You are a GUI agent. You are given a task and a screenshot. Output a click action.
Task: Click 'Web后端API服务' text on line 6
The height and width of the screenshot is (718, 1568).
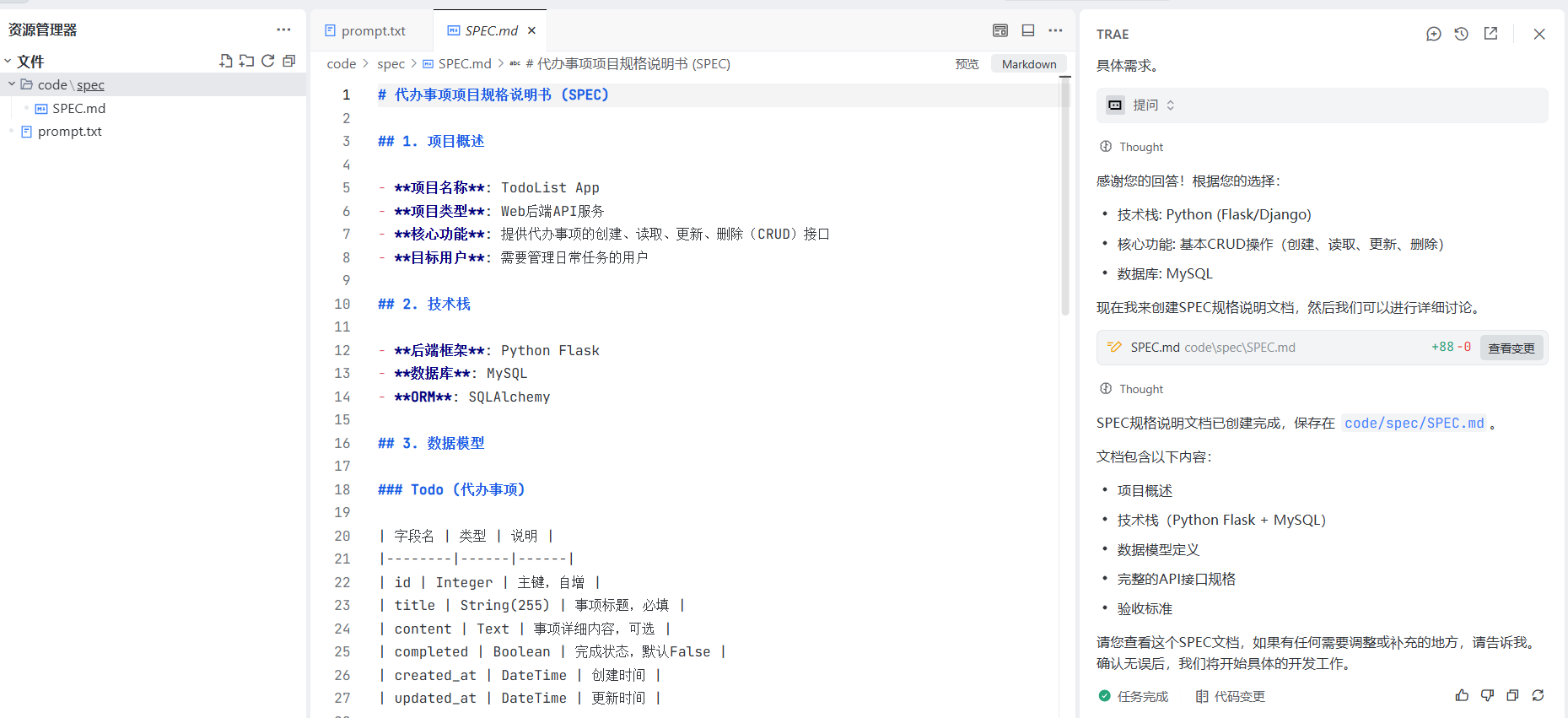[x=552, y=211]
